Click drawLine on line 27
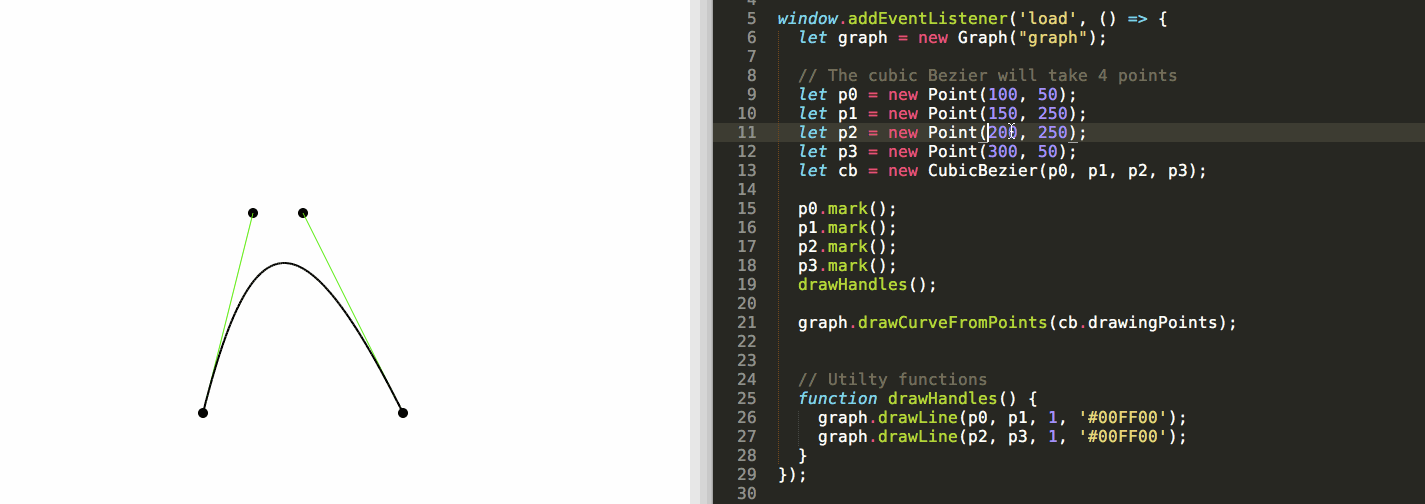This screenshot has height=504, width=1425. click(x=917, y=436)
